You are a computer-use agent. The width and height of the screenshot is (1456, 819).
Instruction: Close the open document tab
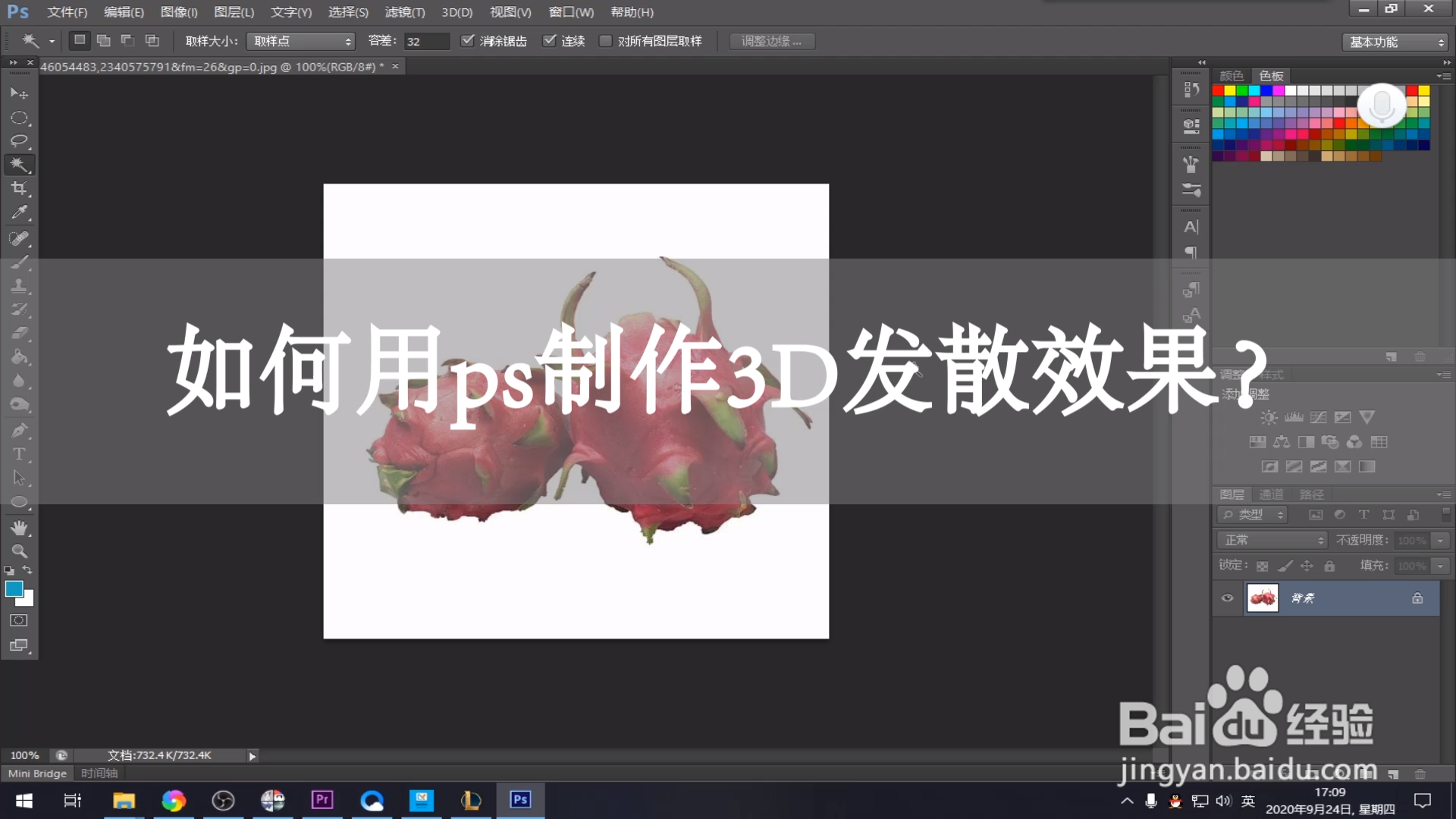point(395,67)
